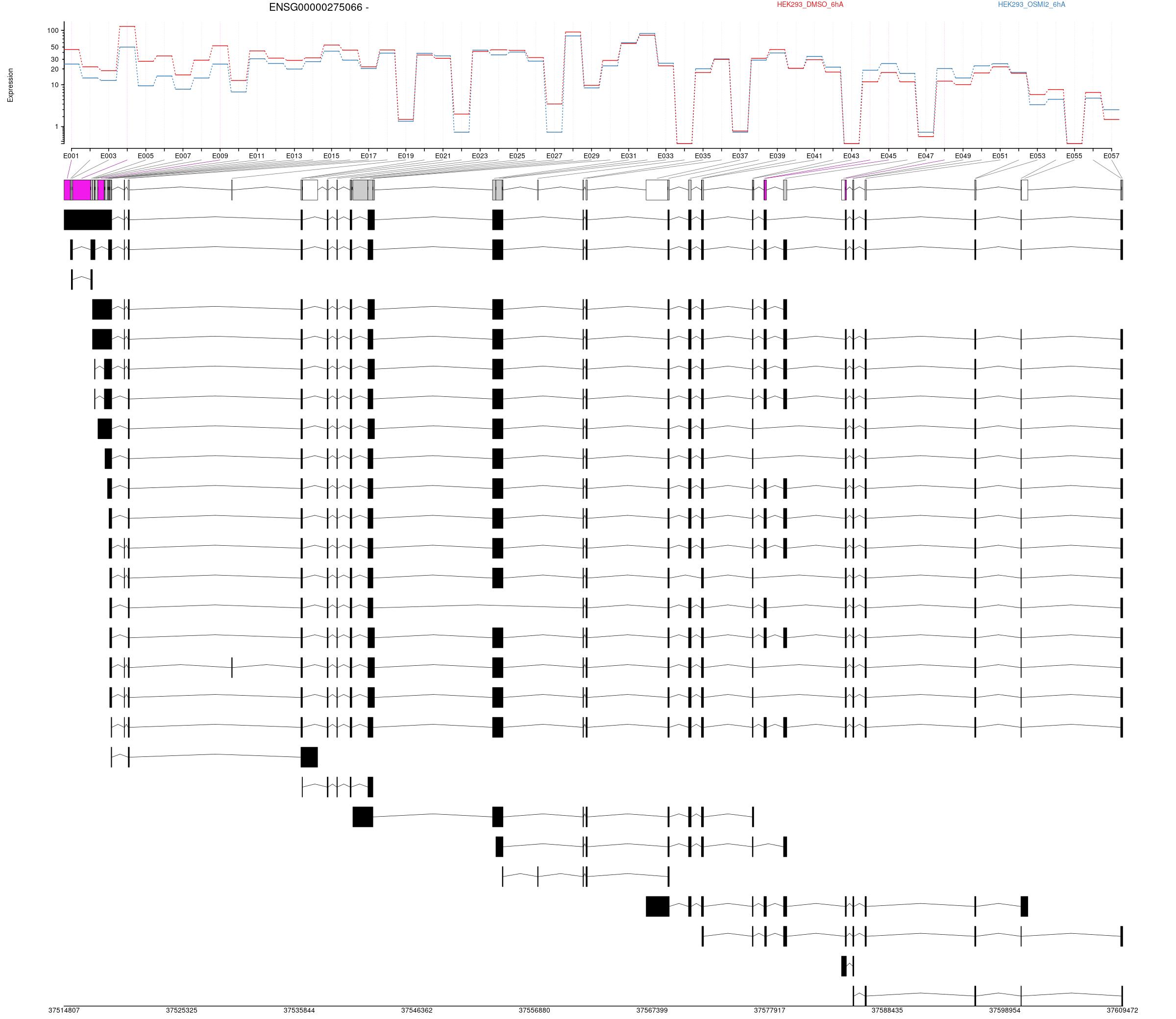Click exon label E023
The width and height of the screenshot is (1176, 1019).
480,156
